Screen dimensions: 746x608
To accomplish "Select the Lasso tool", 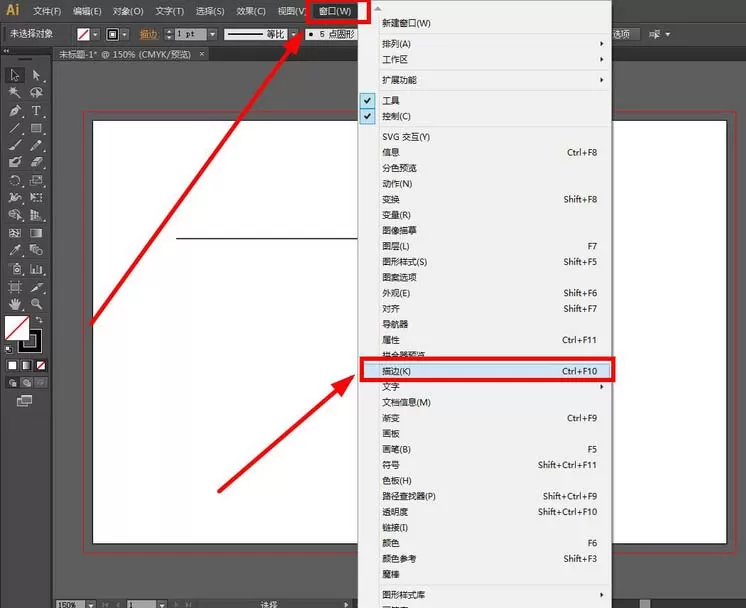I will 36,92.
